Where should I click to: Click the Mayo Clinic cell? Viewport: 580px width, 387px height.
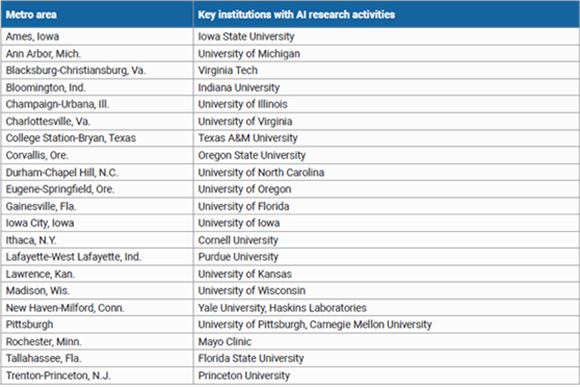[x=387, y=341]
